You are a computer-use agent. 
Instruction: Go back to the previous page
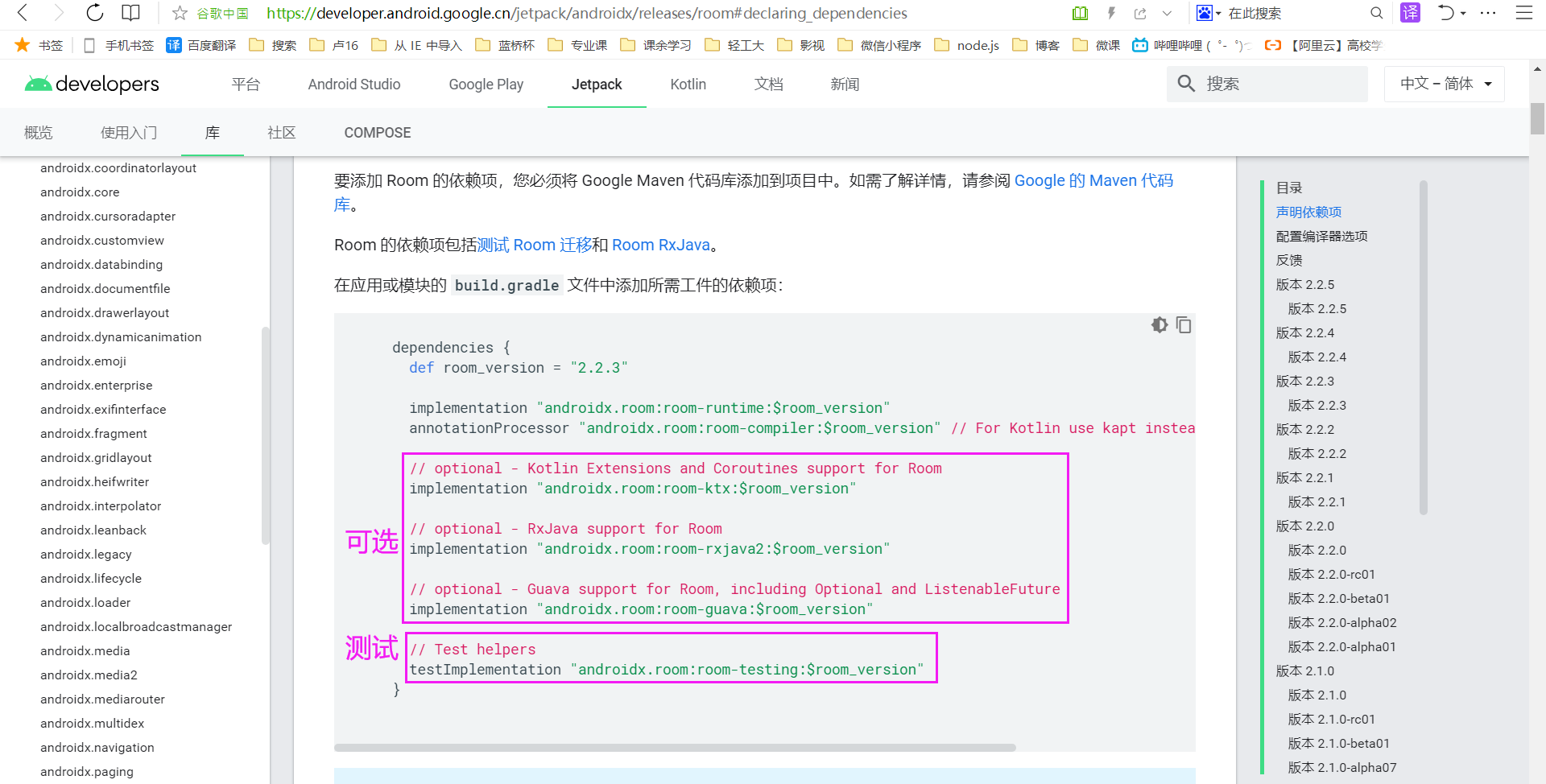click(23, 13)
